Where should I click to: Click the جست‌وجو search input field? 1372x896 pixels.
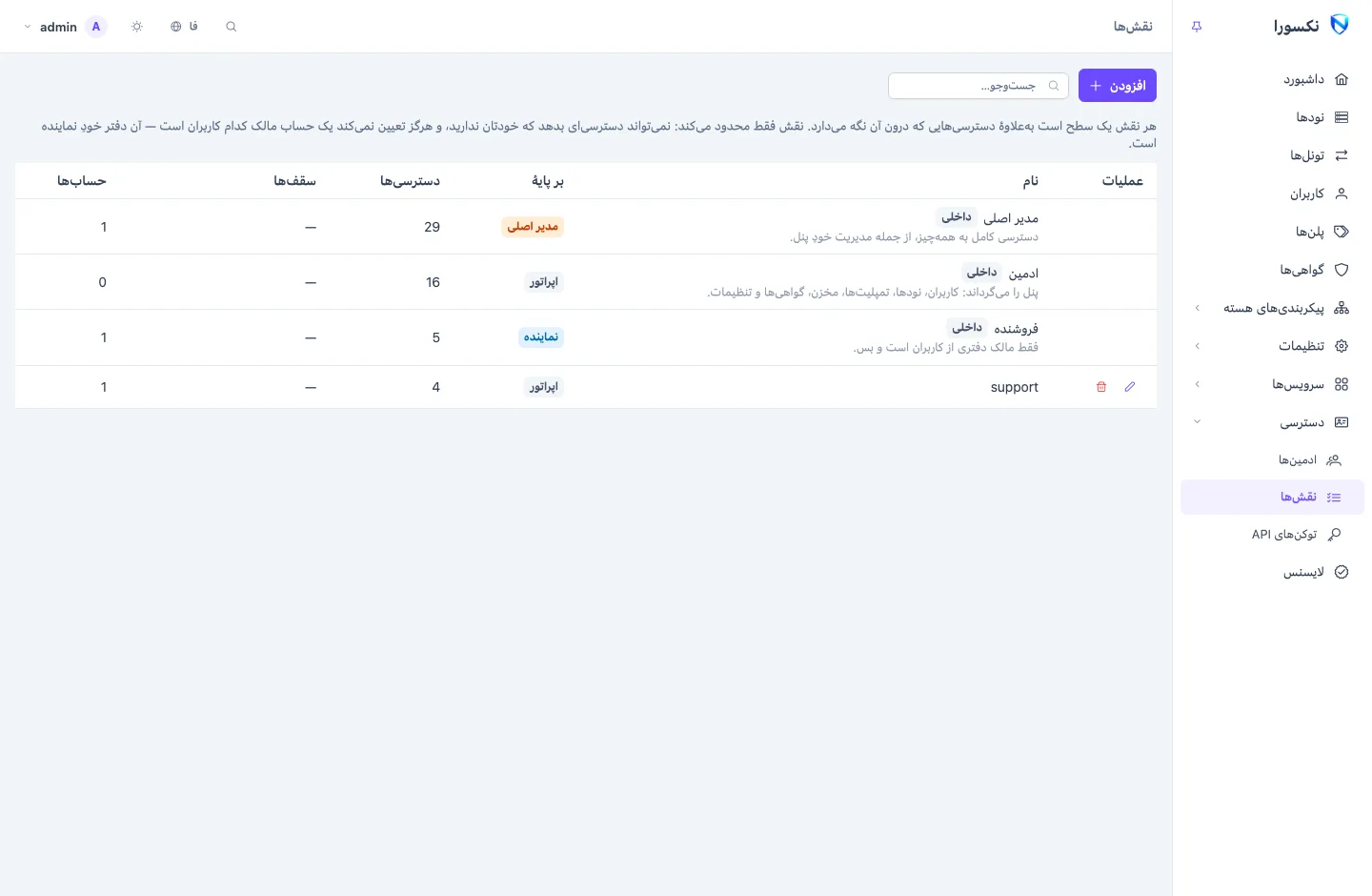(x=979, y=86)
